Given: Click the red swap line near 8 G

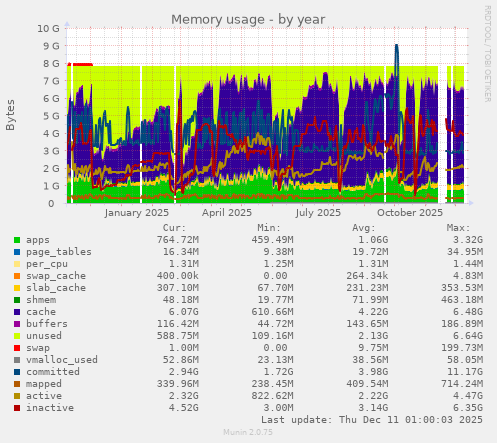Looking at the screenshot, I should [x=80, y=64].
